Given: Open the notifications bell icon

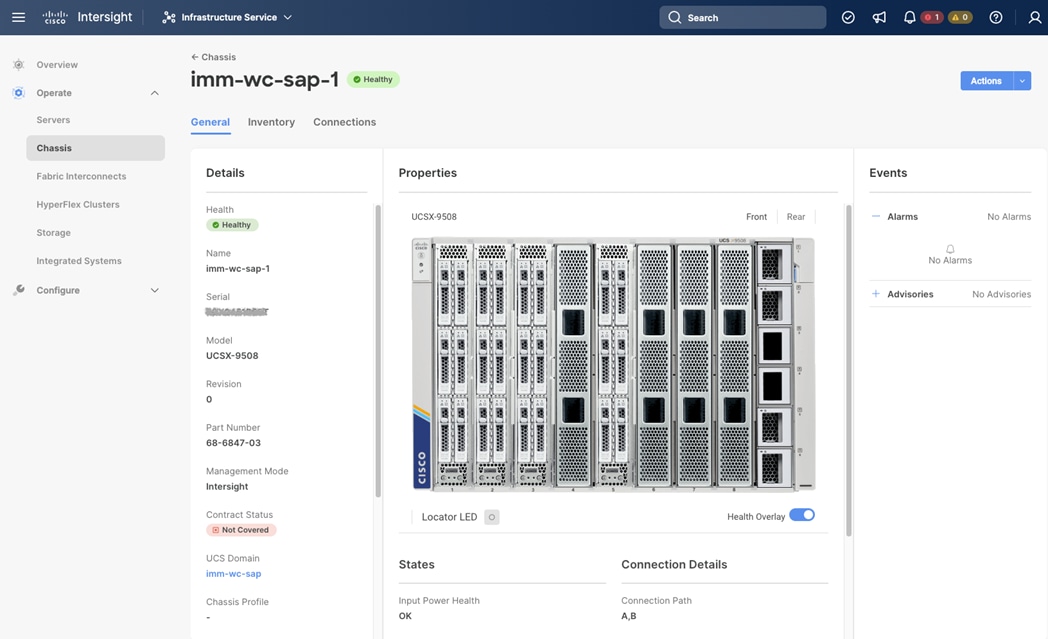Looking at the screenshot, I should click(x=909, y=17).
